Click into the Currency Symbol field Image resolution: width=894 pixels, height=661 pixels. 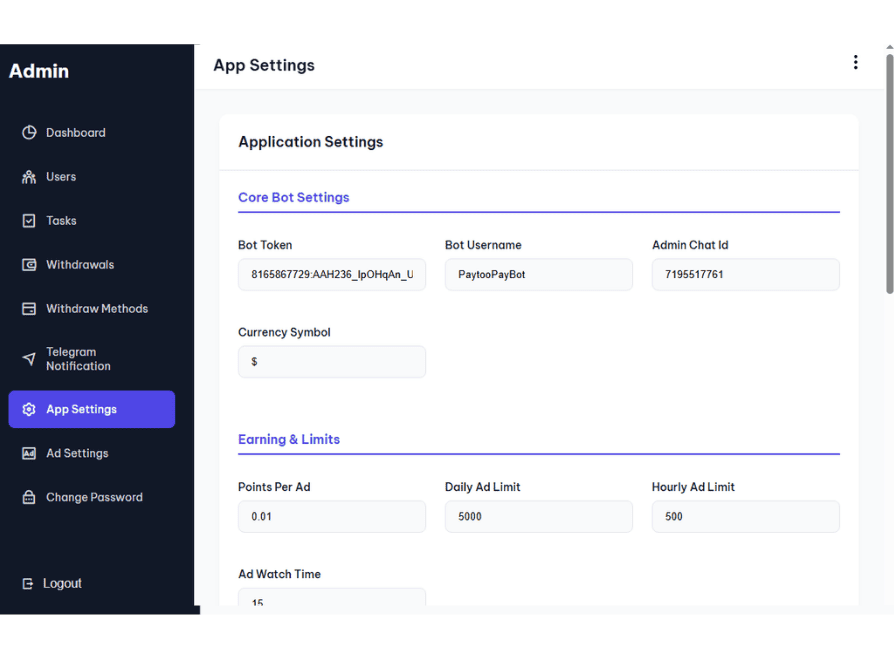click(331, 362)
